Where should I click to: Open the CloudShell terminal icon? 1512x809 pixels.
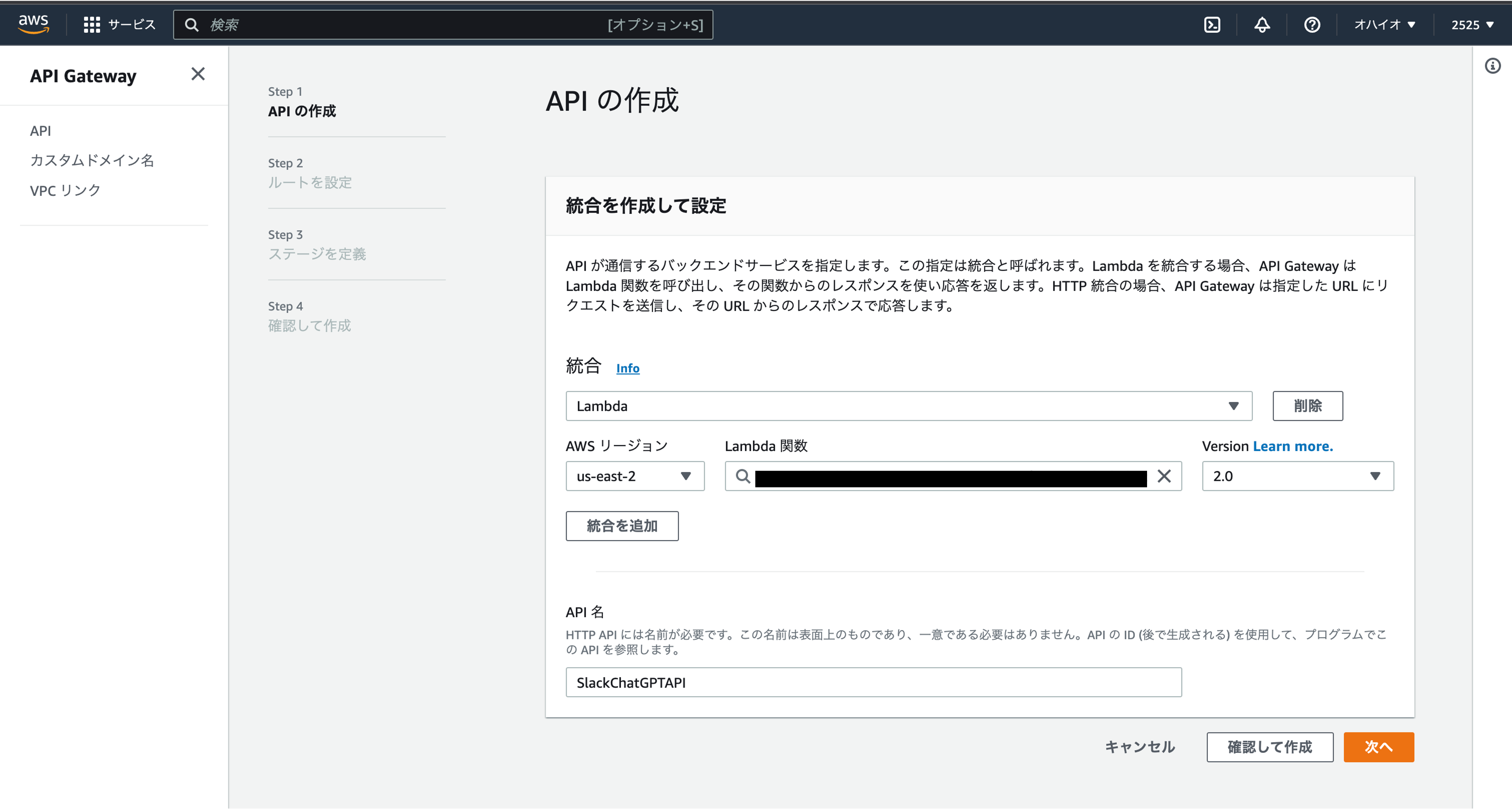(x=1211, y=25)
